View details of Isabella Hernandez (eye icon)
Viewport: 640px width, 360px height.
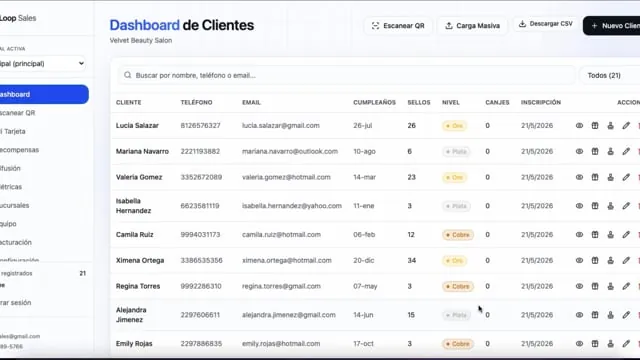pos(579,206)
